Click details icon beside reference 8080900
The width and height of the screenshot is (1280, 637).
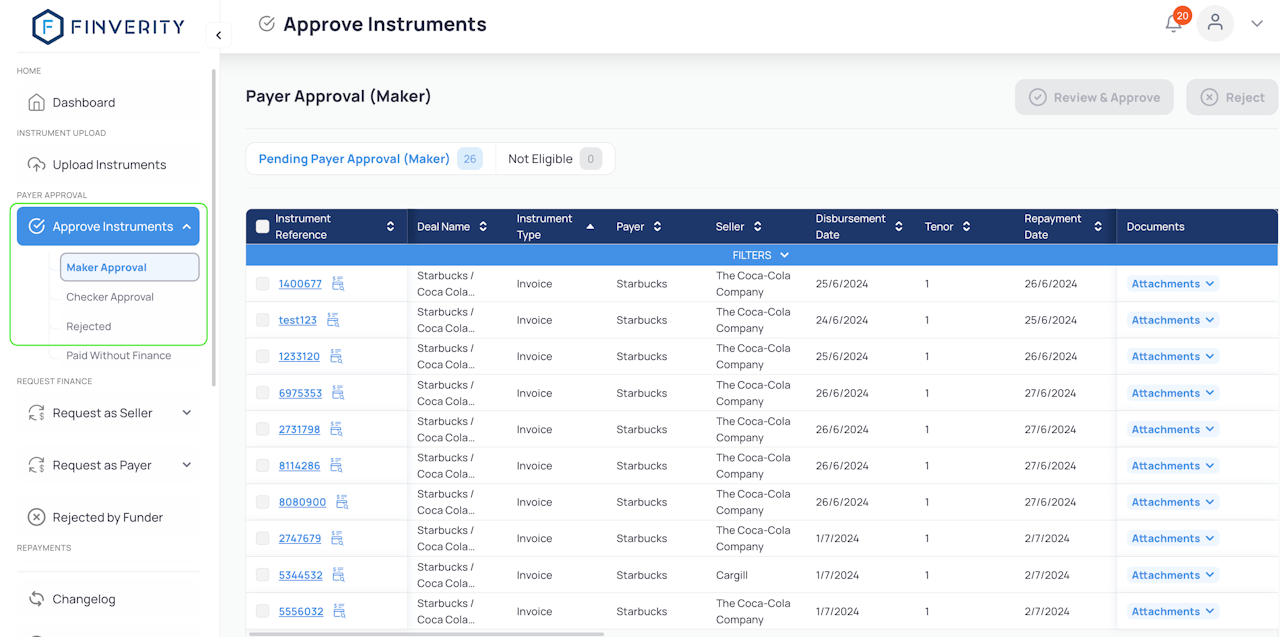[x=342, y=502]
